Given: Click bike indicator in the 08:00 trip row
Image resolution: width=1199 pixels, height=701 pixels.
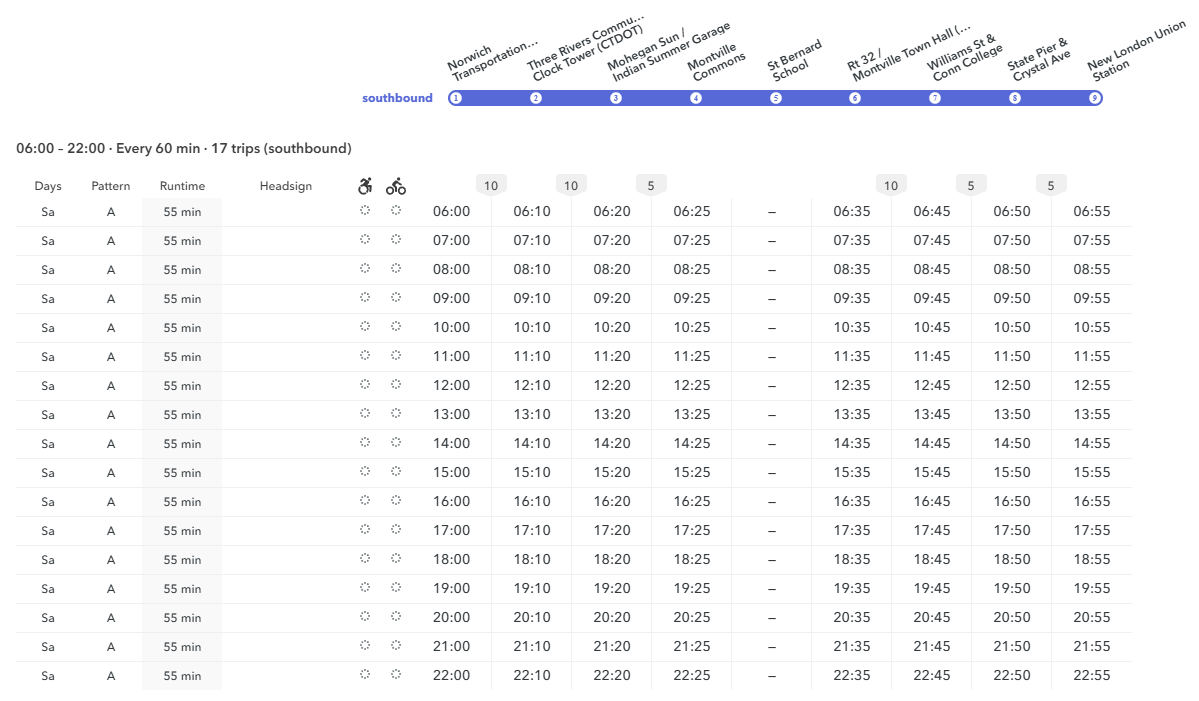Looking at the screenshot, I should 395,268.
